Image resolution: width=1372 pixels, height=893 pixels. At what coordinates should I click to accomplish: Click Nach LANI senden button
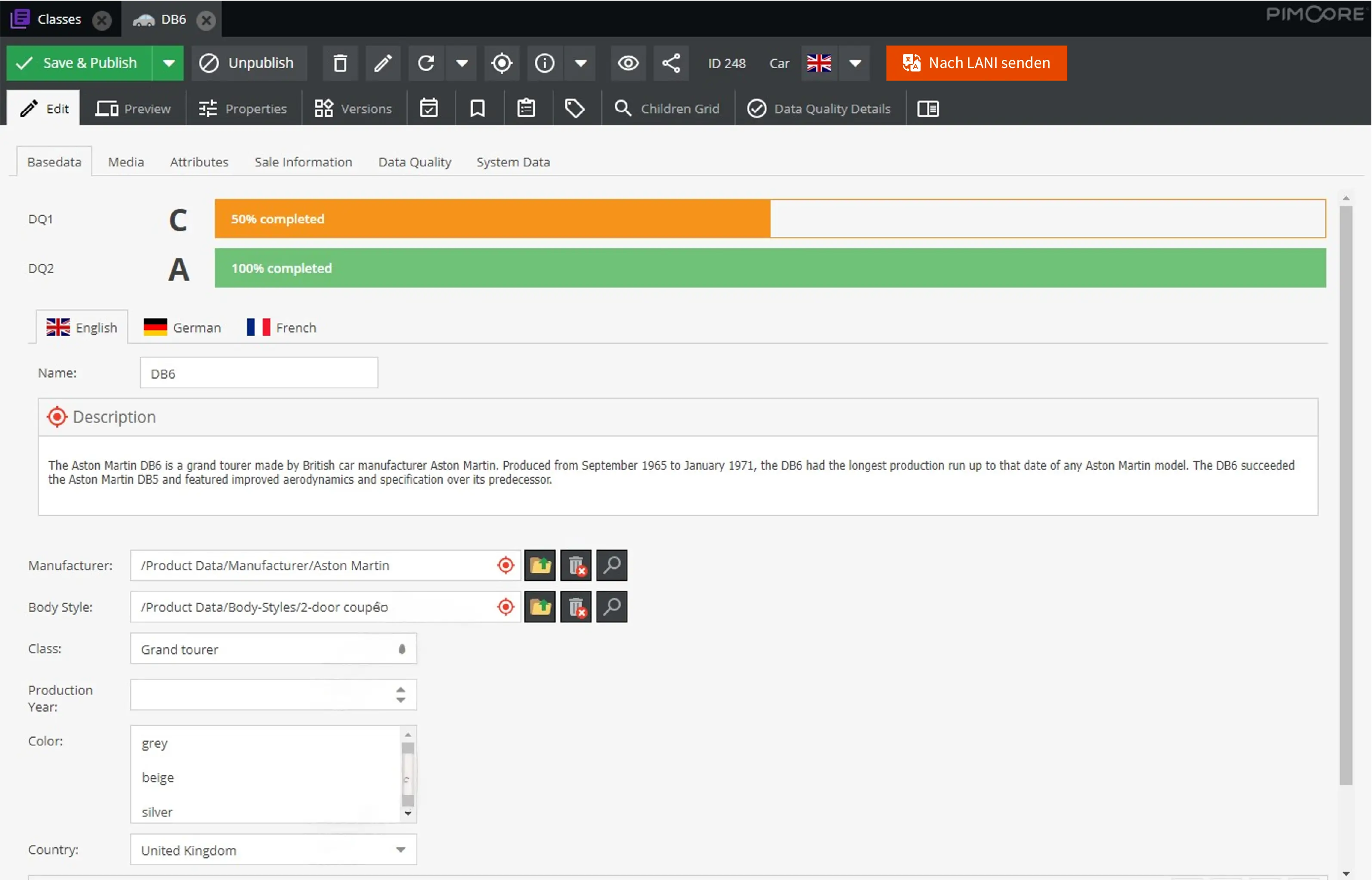(x=976, y=63)
